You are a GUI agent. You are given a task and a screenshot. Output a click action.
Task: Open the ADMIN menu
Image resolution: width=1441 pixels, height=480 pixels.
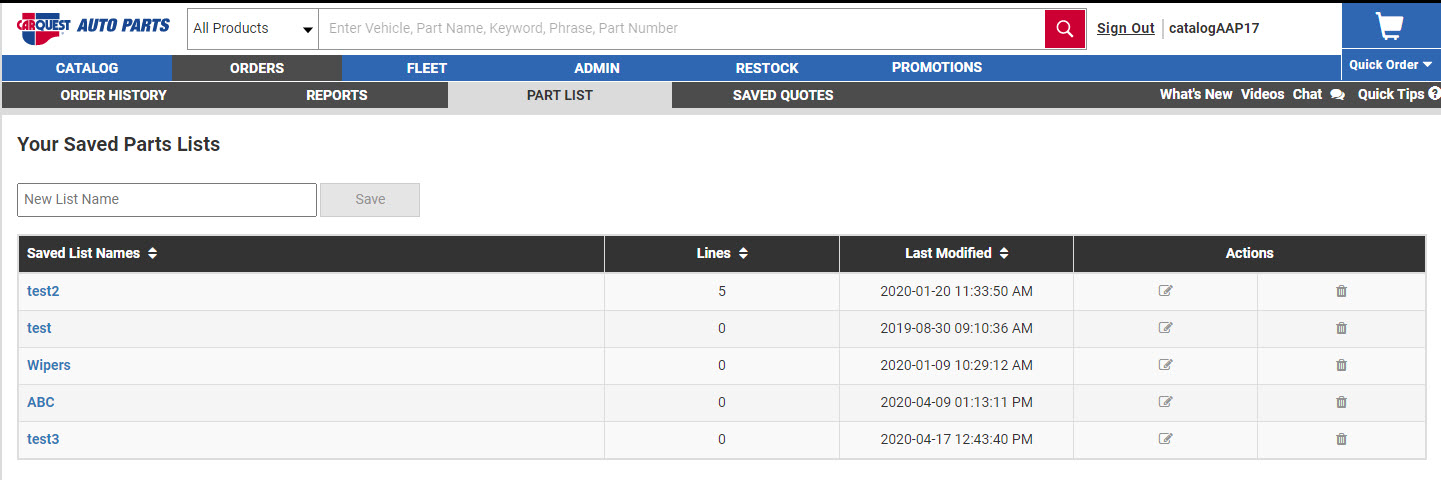coord(597,68)
